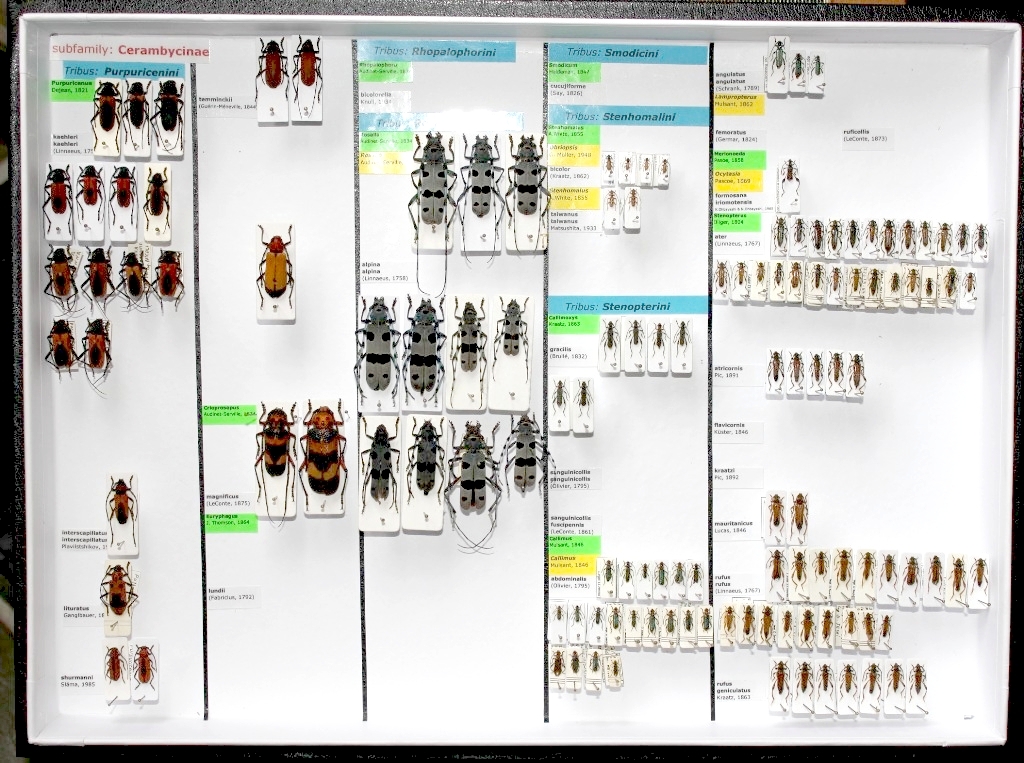Viewport: 1024px width, 763px height.
Task: Select the 'shurmanni Sláma, 1985' species label
Action: [x=79, y=681]
